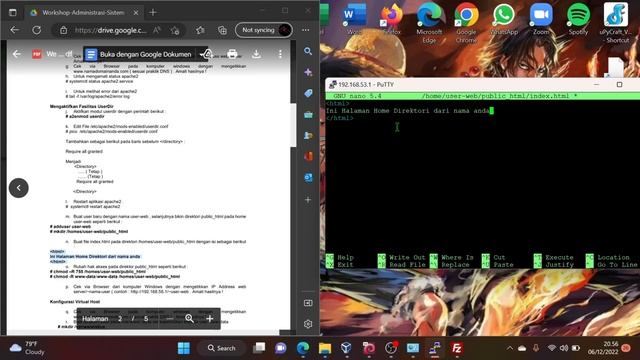
Task: Go back in Edge browser
Action: (15, 30)
